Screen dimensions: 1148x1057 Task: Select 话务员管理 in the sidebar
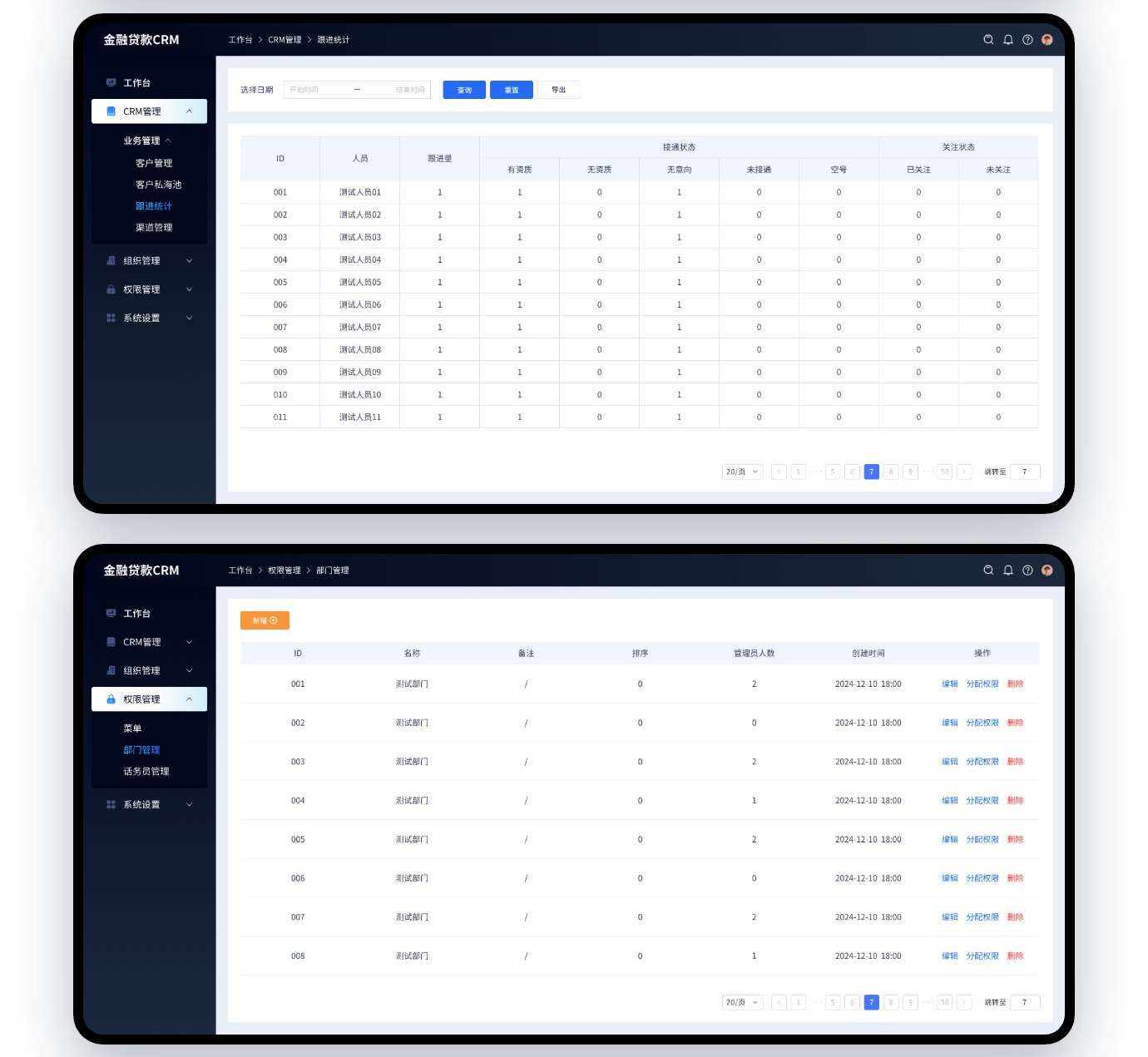coord(146,772)
